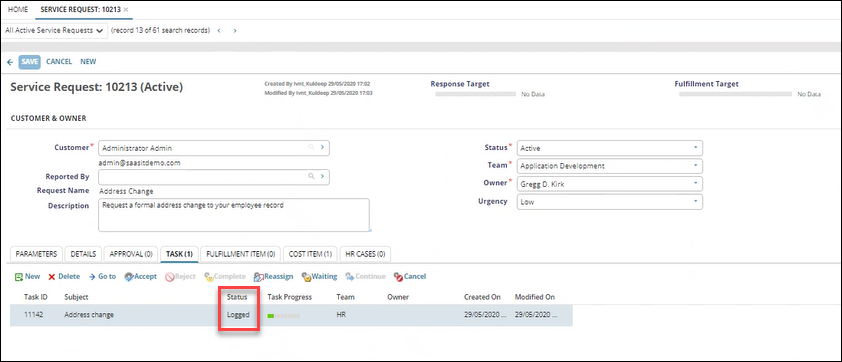Click search magnifier in Reported By field
The width and height of the screenshot is (842, 362).
pyautogui.click(x=310, y=176)
